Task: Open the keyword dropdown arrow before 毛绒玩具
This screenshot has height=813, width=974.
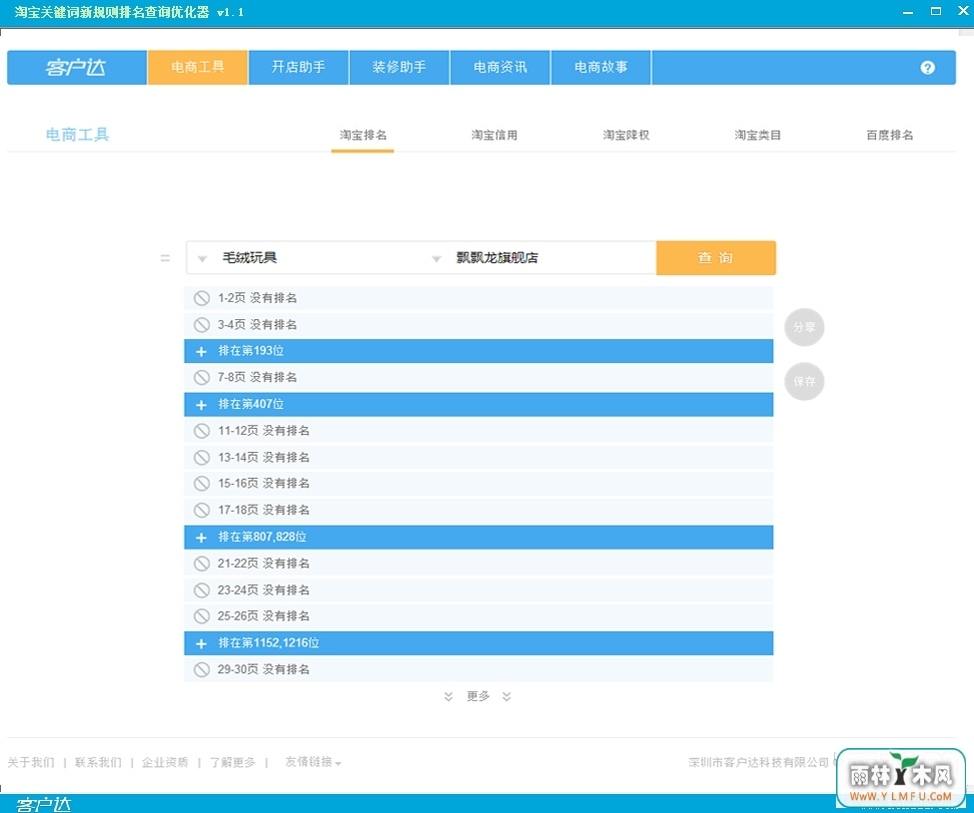Action: (x=202, y=259)
